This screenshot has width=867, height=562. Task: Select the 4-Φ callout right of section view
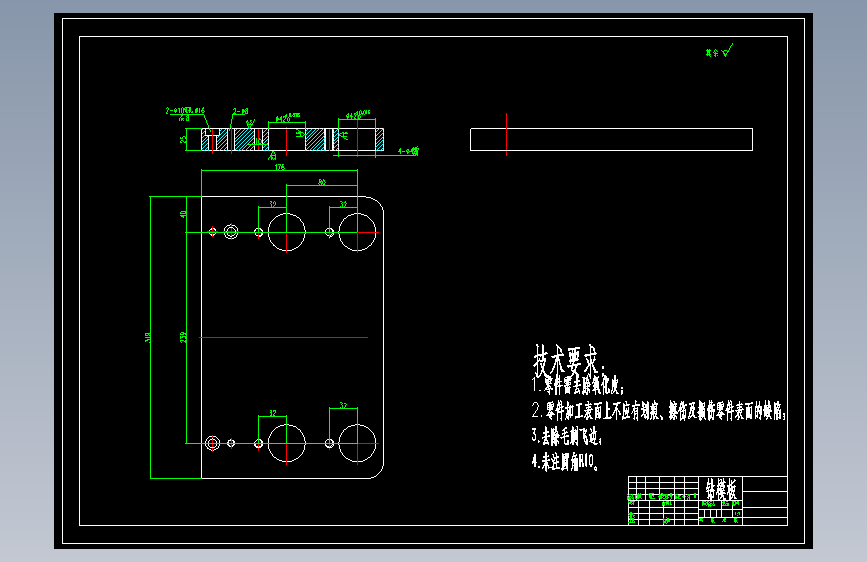pyautogui.click(x=409, y=151)
